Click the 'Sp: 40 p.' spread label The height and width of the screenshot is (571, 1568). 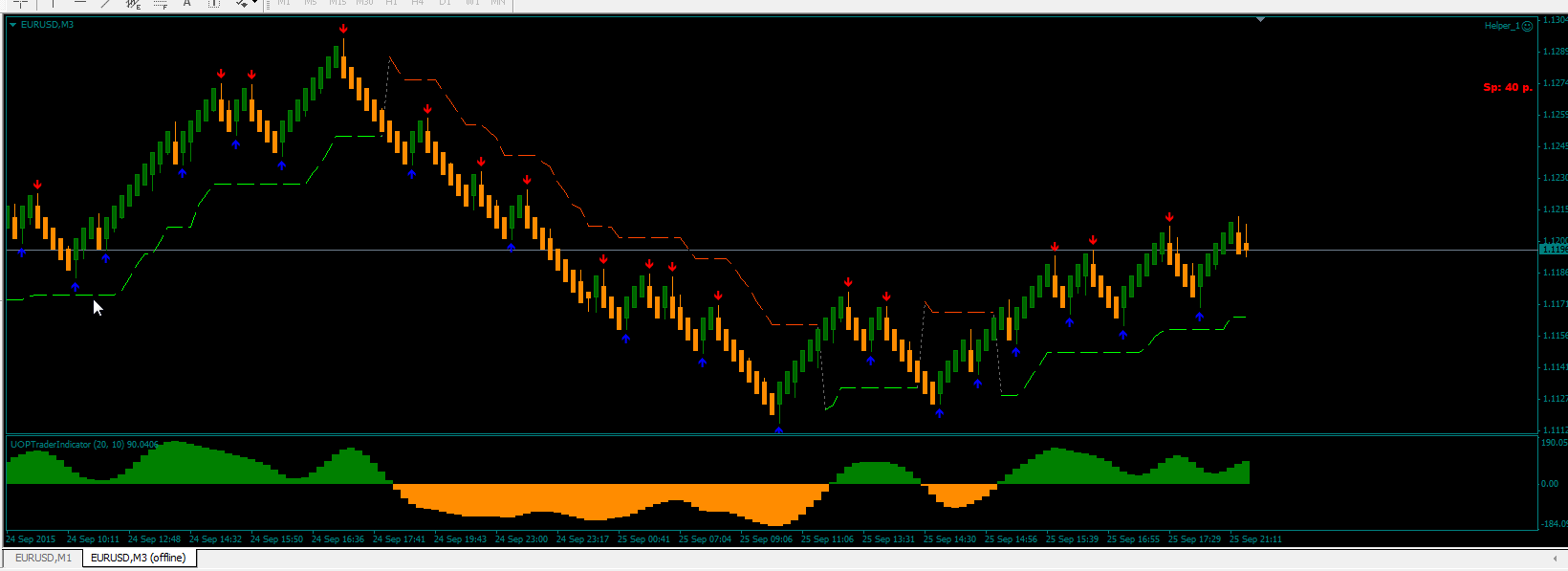1507,87
